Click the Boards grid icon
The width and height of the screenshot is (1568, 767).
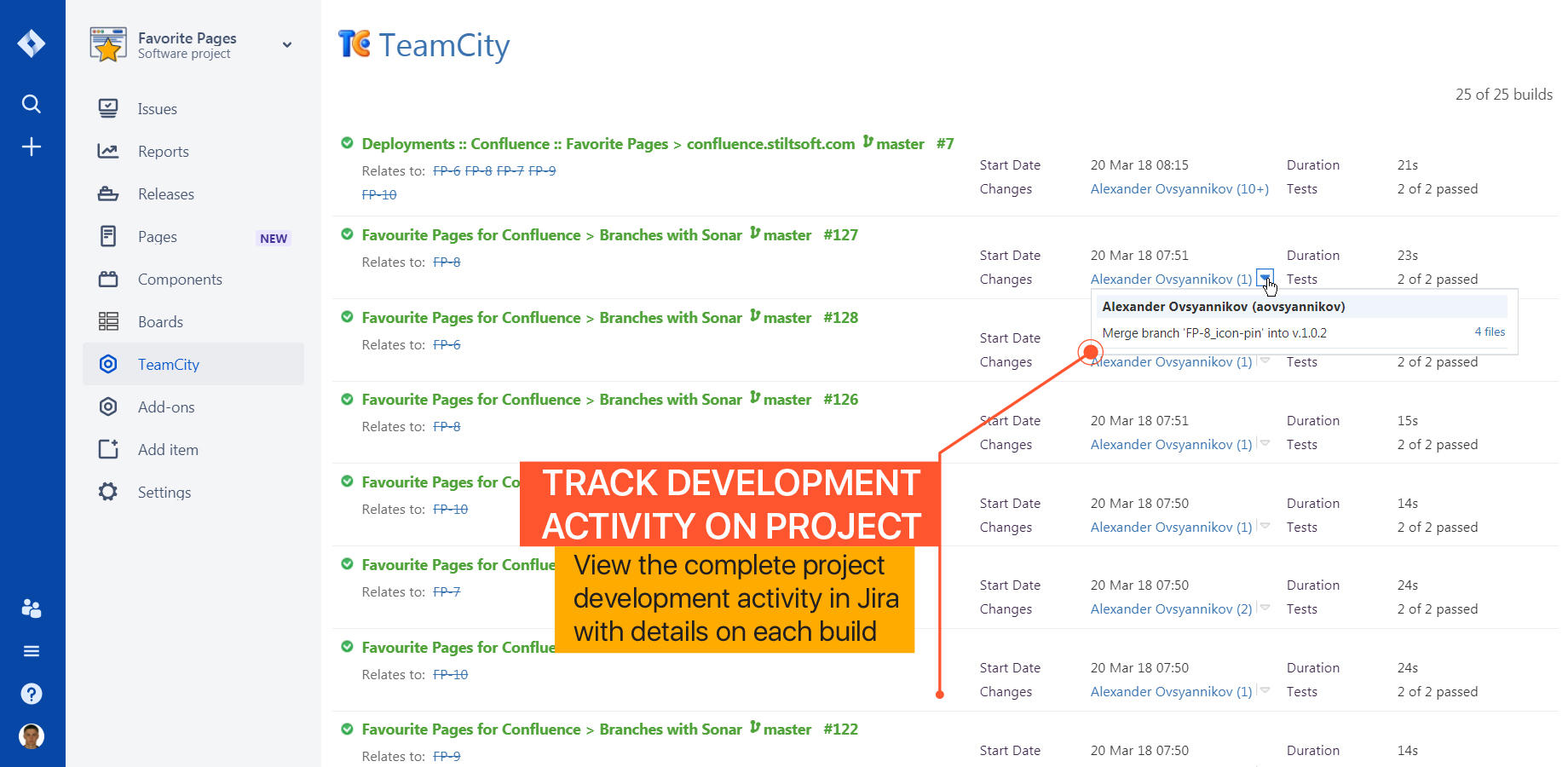pos(108,321)
